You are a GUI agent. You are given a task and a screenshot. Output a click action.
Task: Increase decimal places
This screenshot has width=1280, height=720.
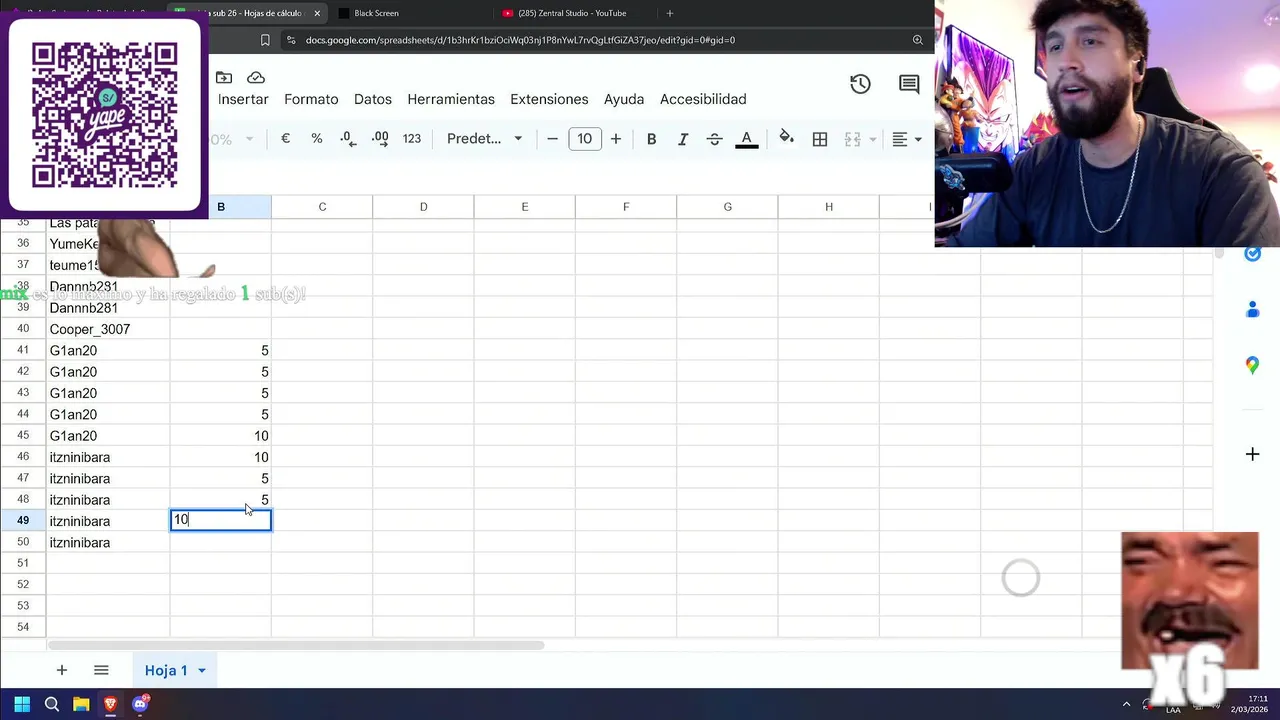click(380, 139)
